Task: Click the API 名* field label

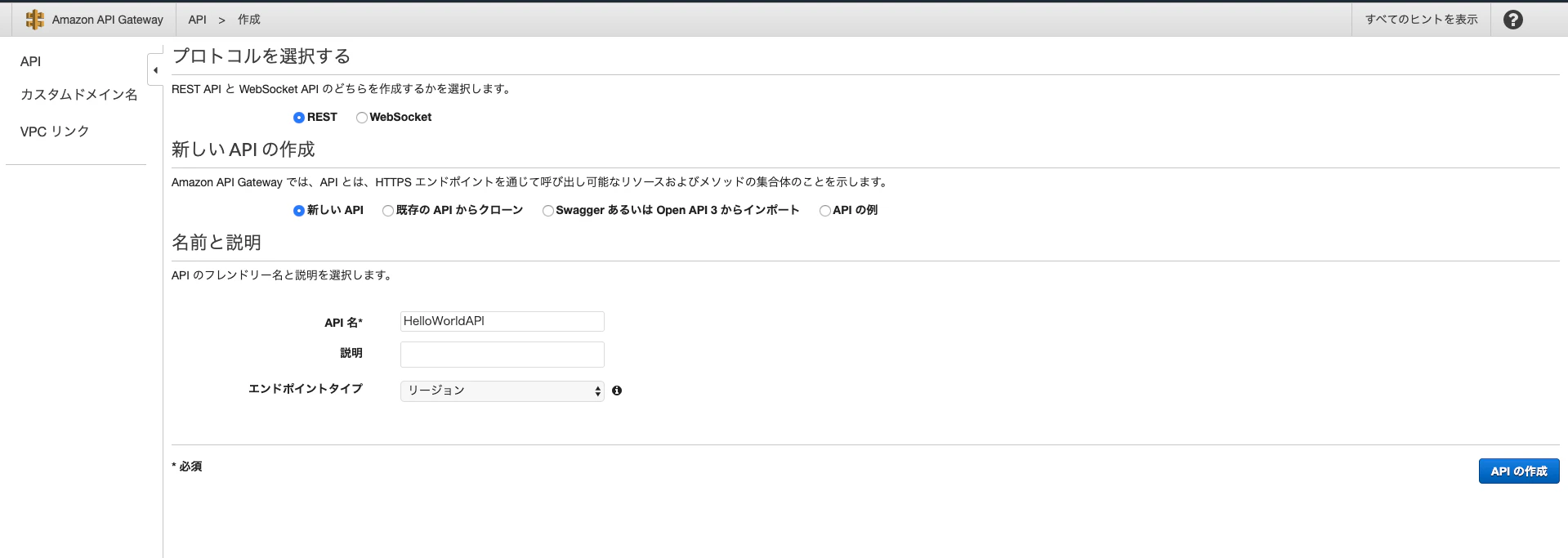Action: (343, 323)
